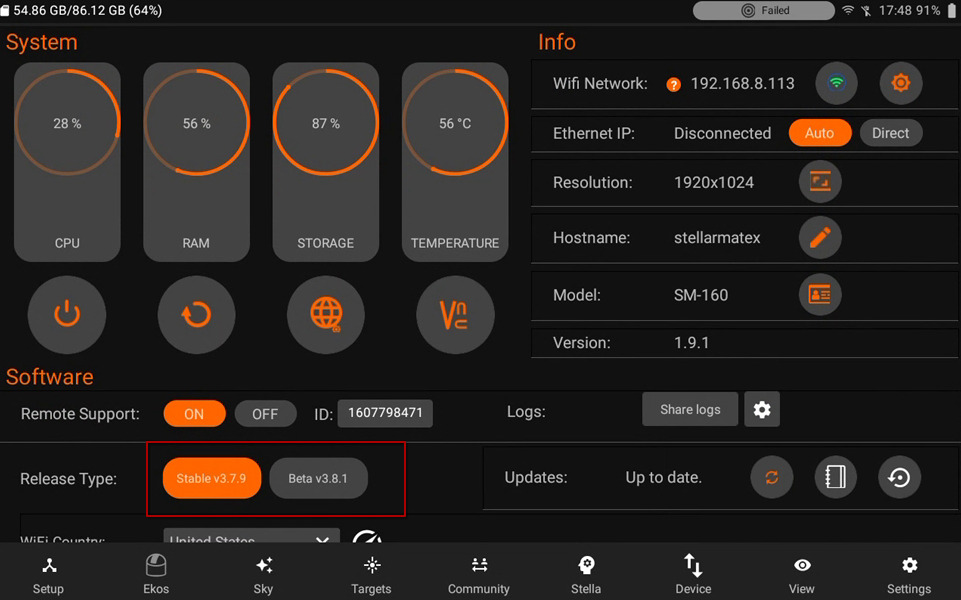961x600 pixels.
Task: Open the Settings tab
Action: [909, 574]
